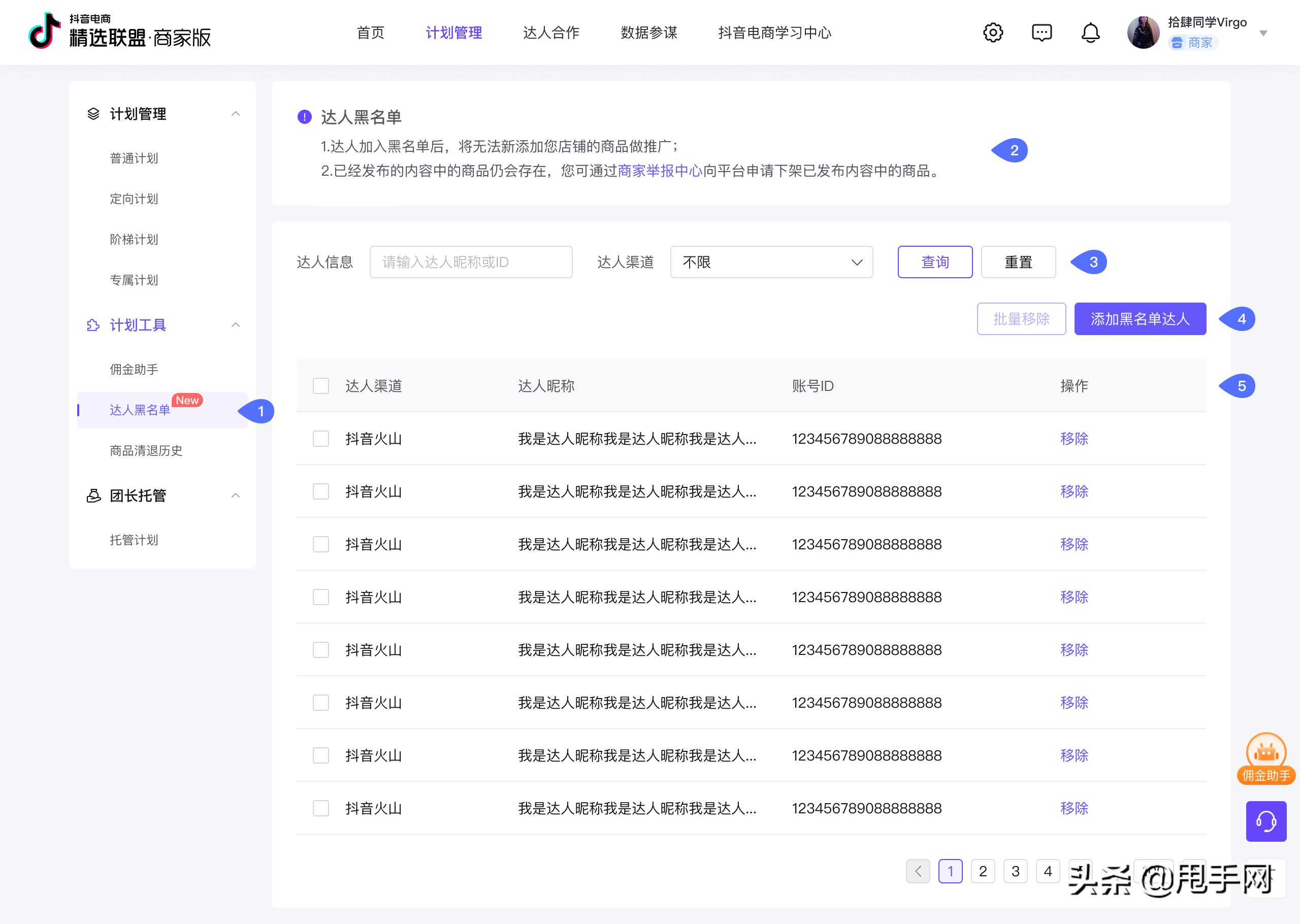Go to pagination page 4
1300x924 pixels.
(x=1048, y=871)
